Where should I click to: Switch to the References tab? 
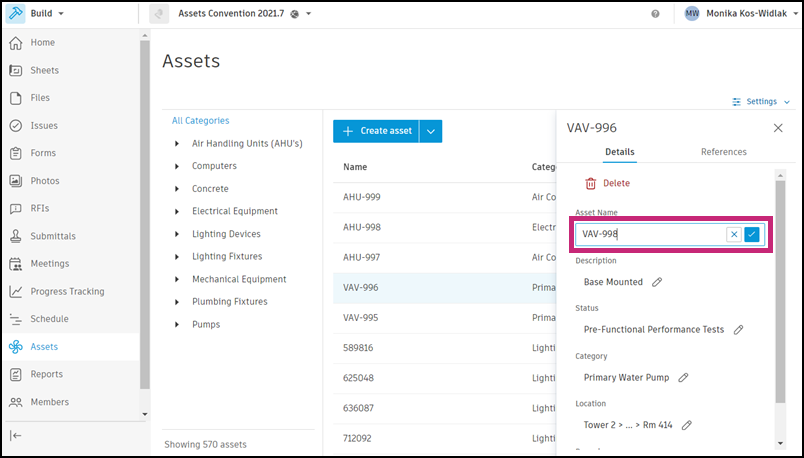pos(723,152)
